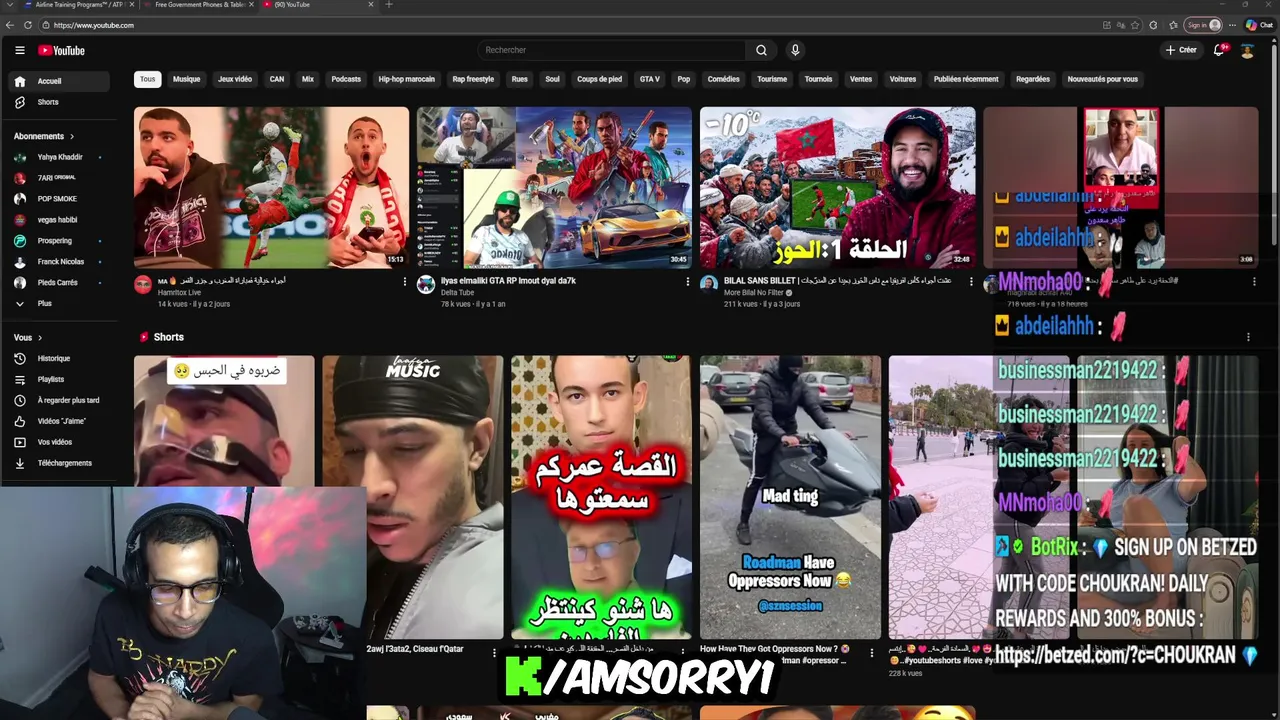Open a new browser tab

[389, 5]
